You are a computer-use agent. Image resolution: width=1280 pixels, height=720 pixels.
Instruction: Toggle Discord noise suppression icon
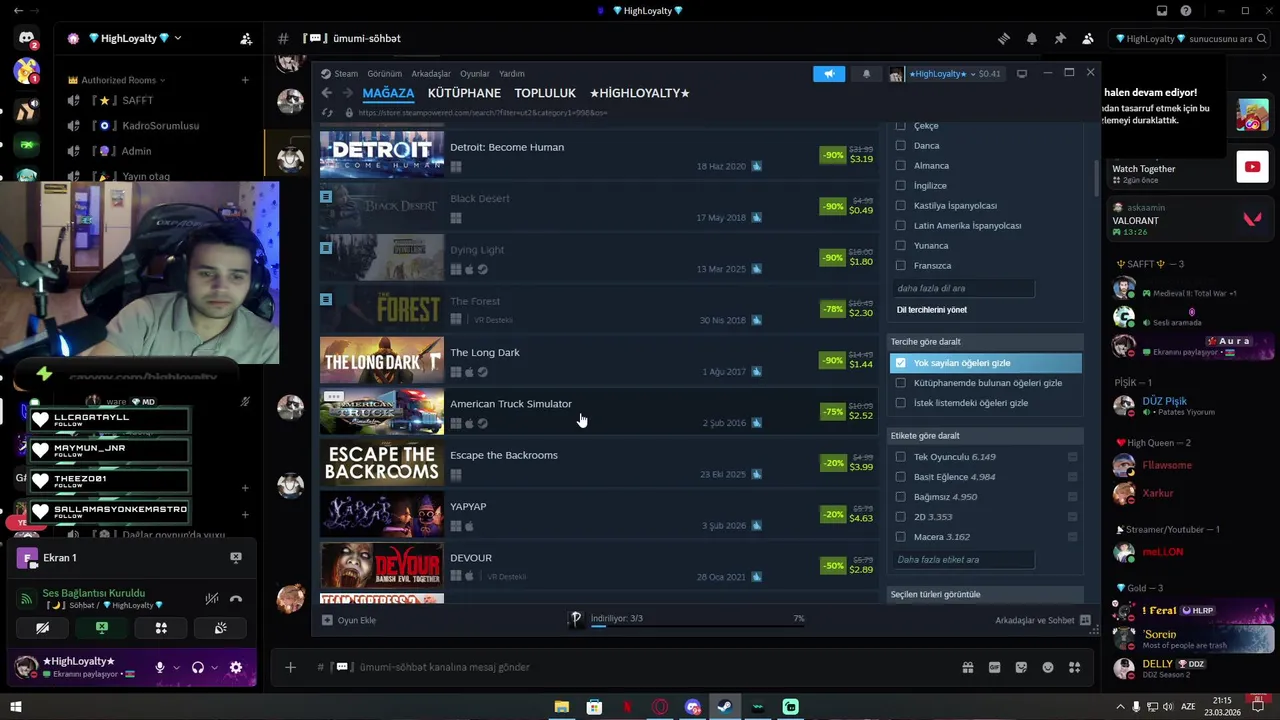coord(211,599)
